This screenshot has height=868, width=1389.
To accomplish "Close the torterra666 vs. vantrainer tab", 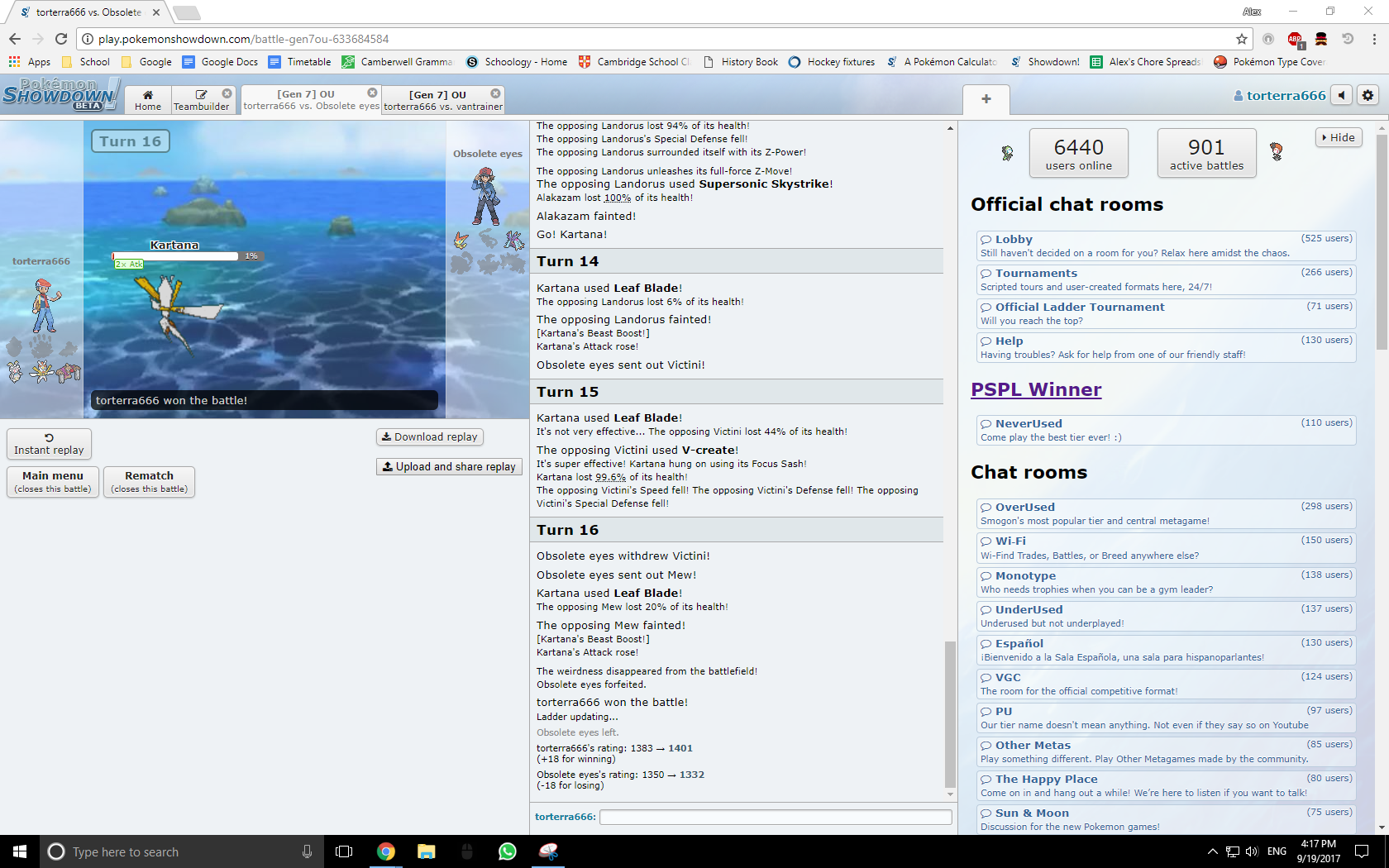I will click(495, 94).
